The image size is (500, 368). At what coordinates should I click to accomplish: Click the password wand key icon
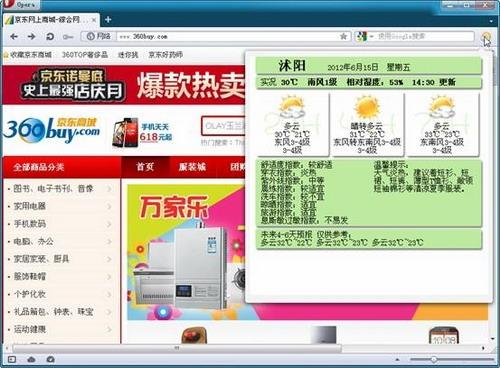click(68, 37)
